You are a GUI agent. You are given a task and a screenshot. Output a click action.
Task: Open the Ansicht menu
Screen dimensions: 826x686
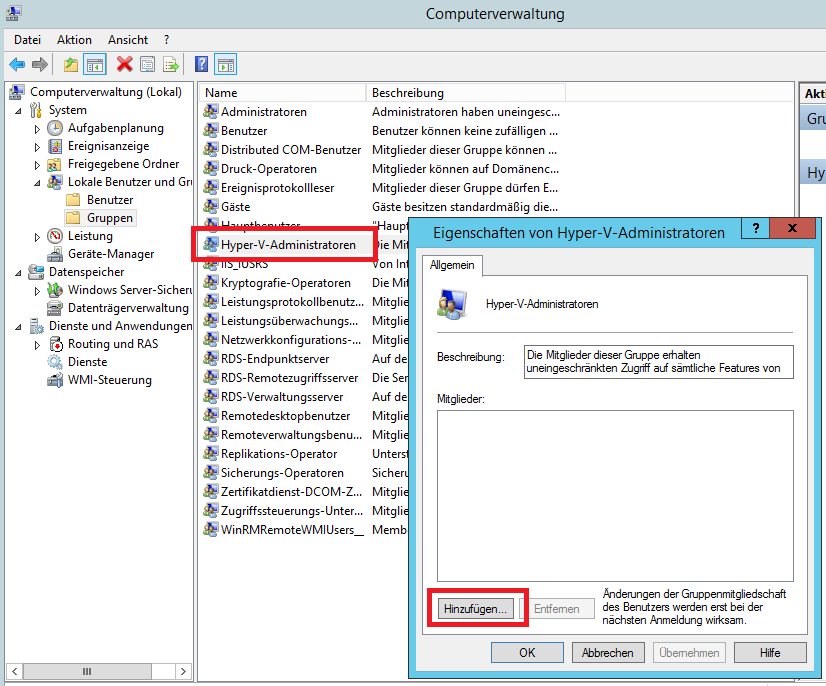coord(128,39)
